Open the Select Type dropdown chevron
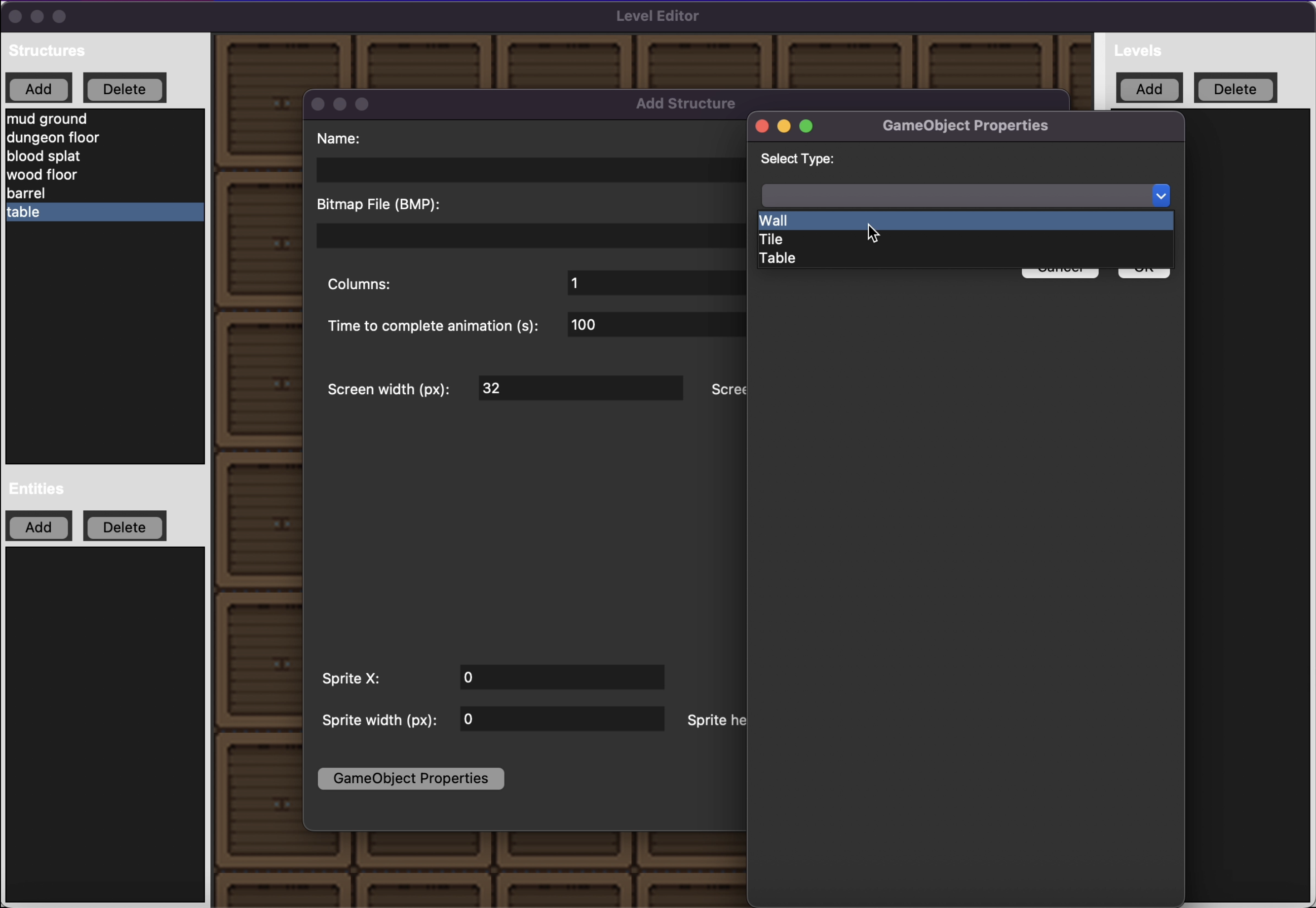 1161,195
